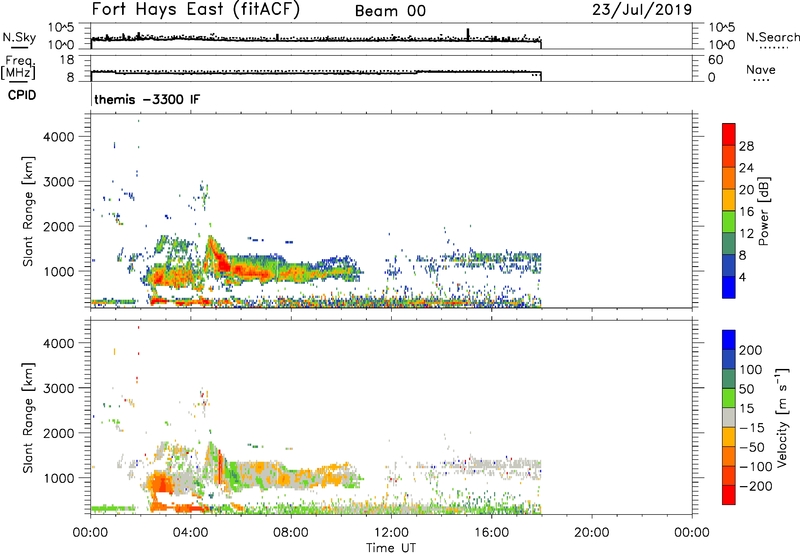The width and height of the screenshot is (800, 554).
Task: Click the gray band of the velocity colorbar
Action: (729, 418)
